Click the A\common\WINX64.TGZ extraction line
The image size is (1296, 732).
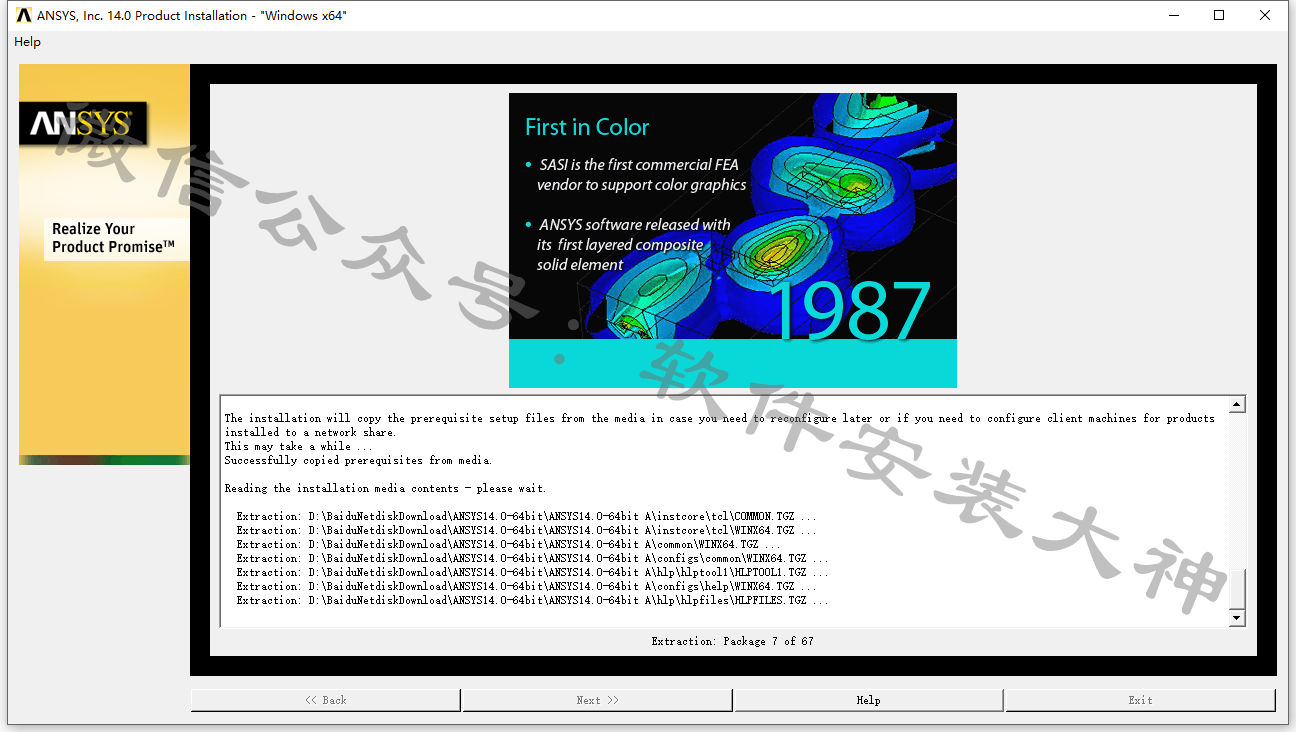(x=508, y=544)
